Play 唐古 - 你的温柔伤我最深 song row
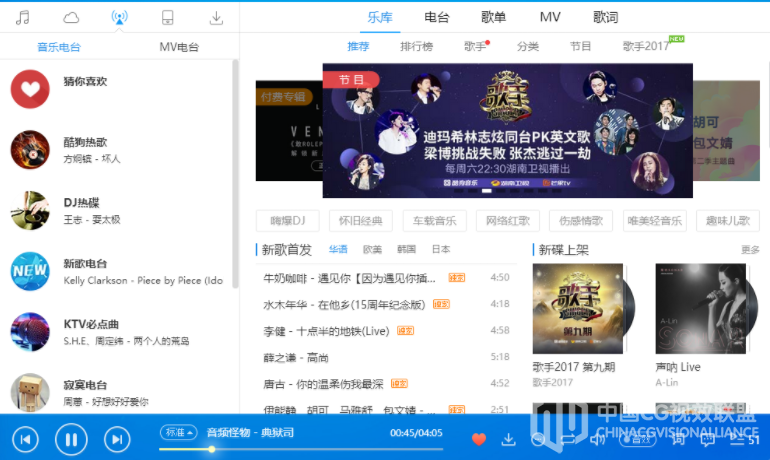This screenshot has height=460, width=770. [386, 384]
